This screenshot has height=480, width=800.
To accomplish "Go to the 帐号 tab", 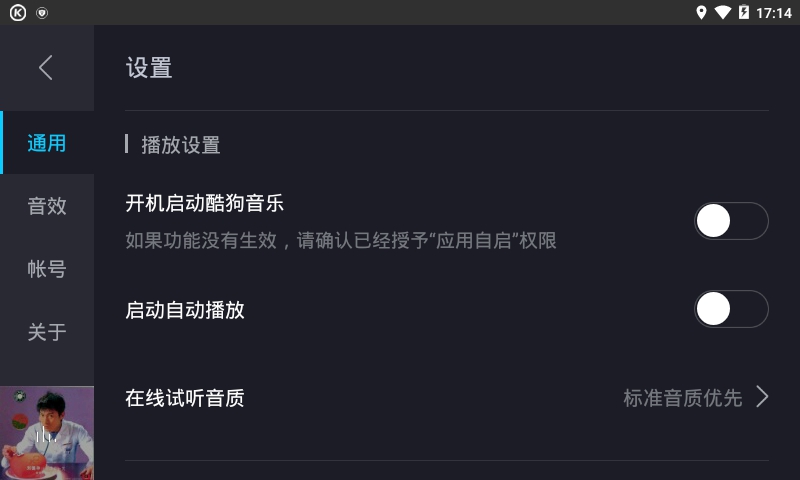I will pyautogui.click(x=47, y=269).
